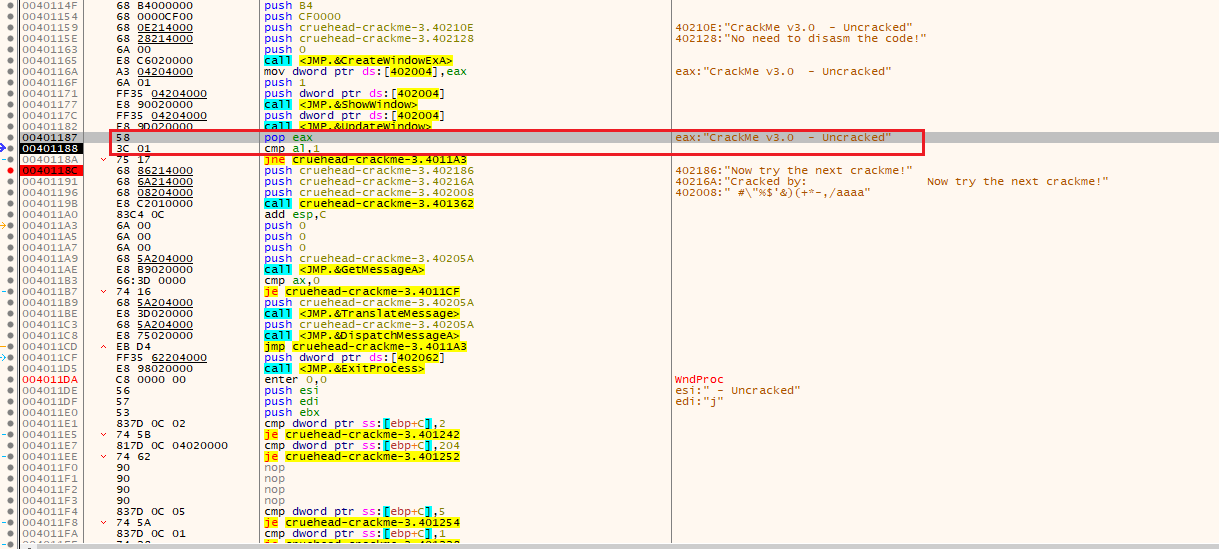Select the call to UpdateWindow
Screen dimensions: 1219x549
[x=348, y=126]
